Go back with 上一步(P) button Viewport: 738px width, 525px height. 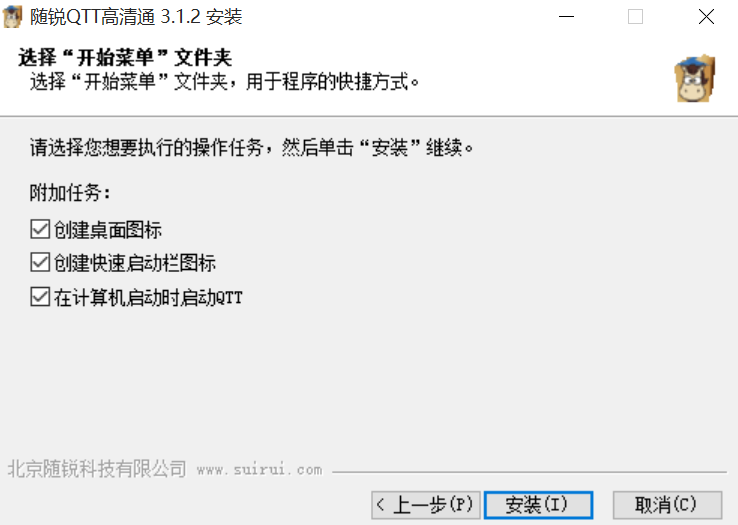(x=425, y=505)
